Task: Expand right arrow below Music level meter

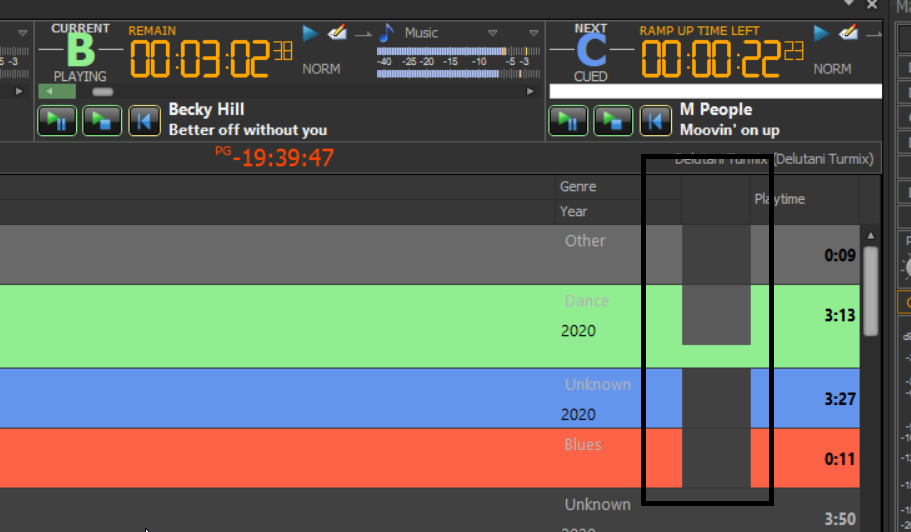Action: (x=530, y=91)
